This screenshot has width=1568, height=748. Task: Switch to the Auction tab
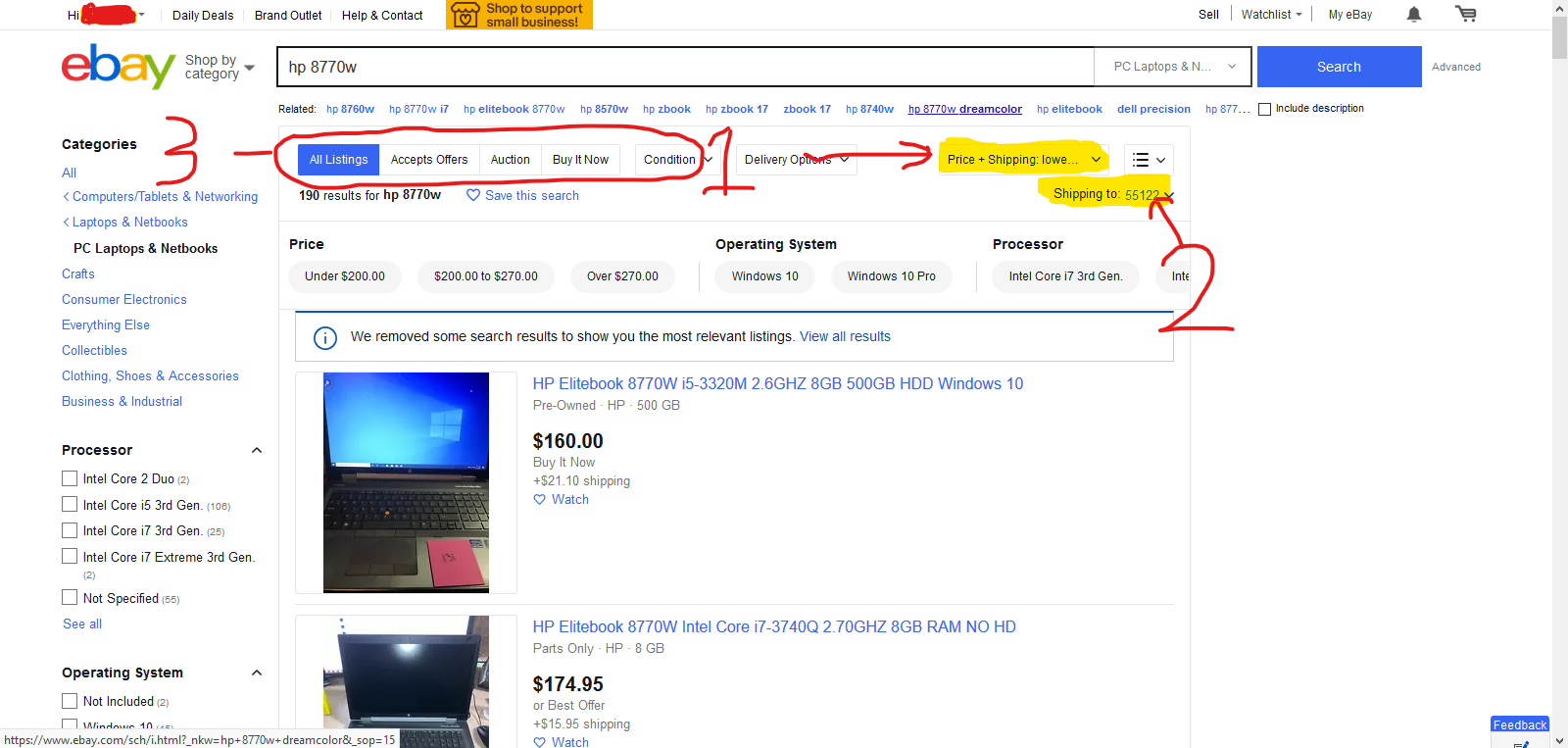(x=510, y=160)
